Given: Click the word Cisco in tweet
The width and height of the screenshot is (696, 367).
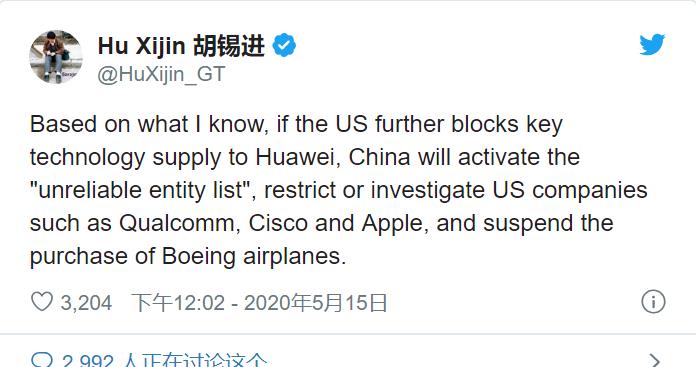Looking at the screenshot, I should (278, 223).
